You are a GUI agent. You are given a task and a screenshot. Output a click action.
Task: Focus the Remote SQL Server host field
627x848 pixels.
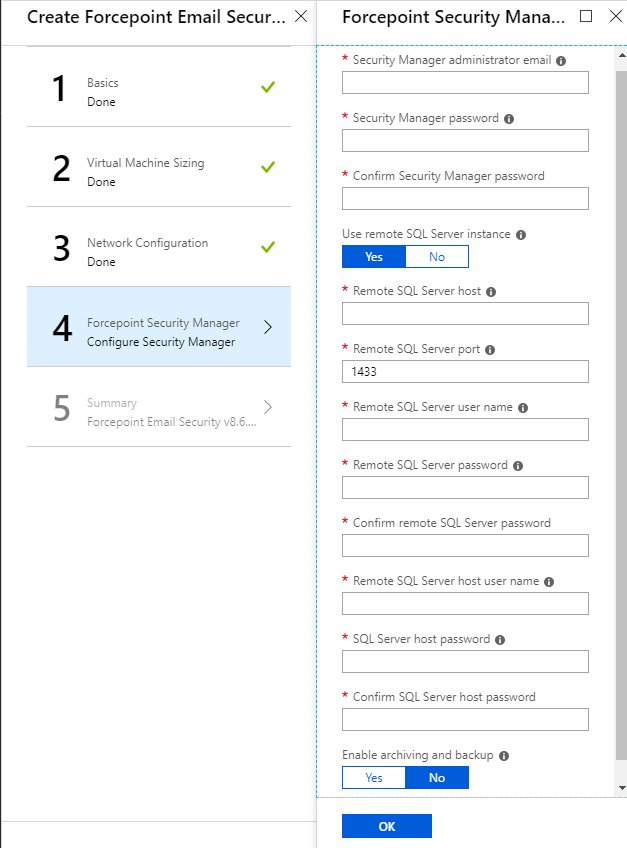point(465,314)
